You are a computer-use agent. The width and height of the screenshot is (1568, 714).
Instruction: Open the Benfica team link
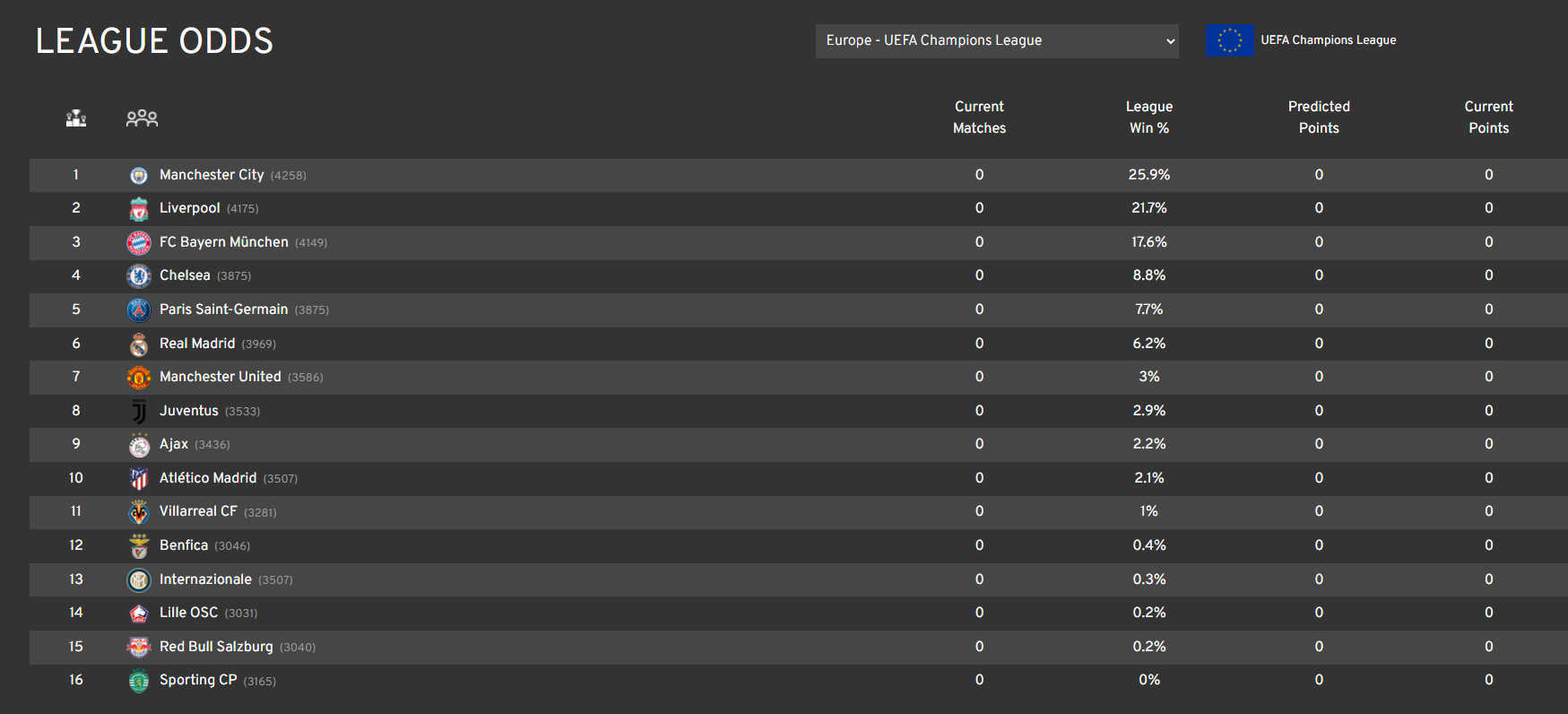184,545
